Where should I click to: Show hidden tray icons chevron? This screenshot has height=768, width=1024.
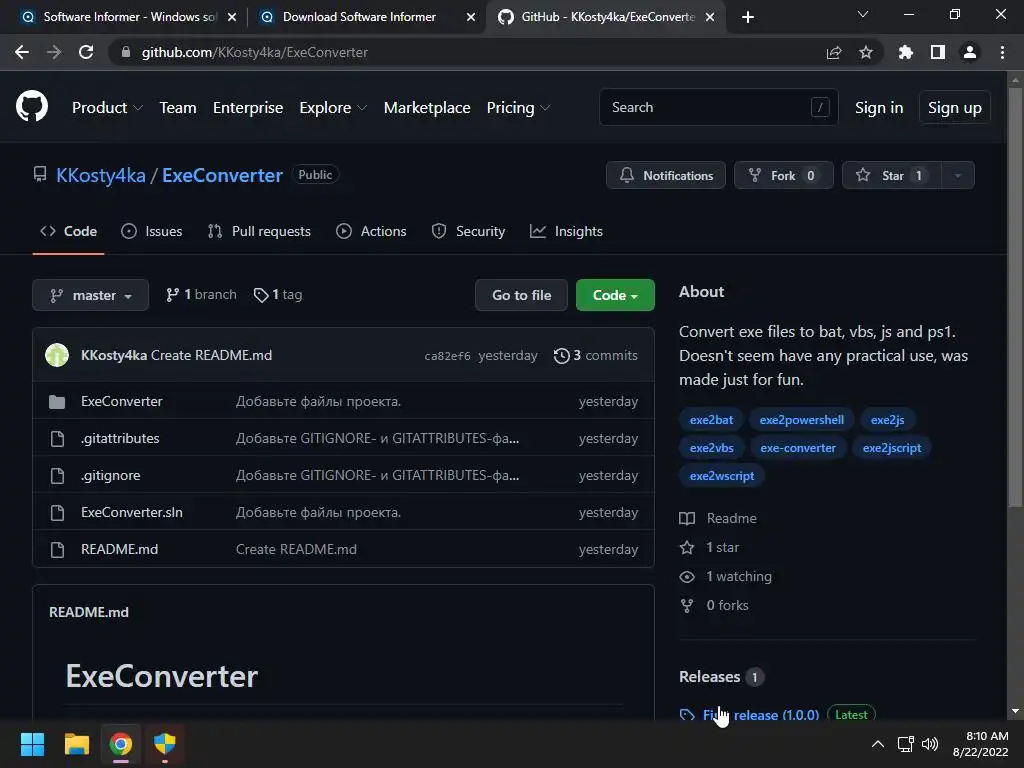pyautogui.click(x=878, y=744)
